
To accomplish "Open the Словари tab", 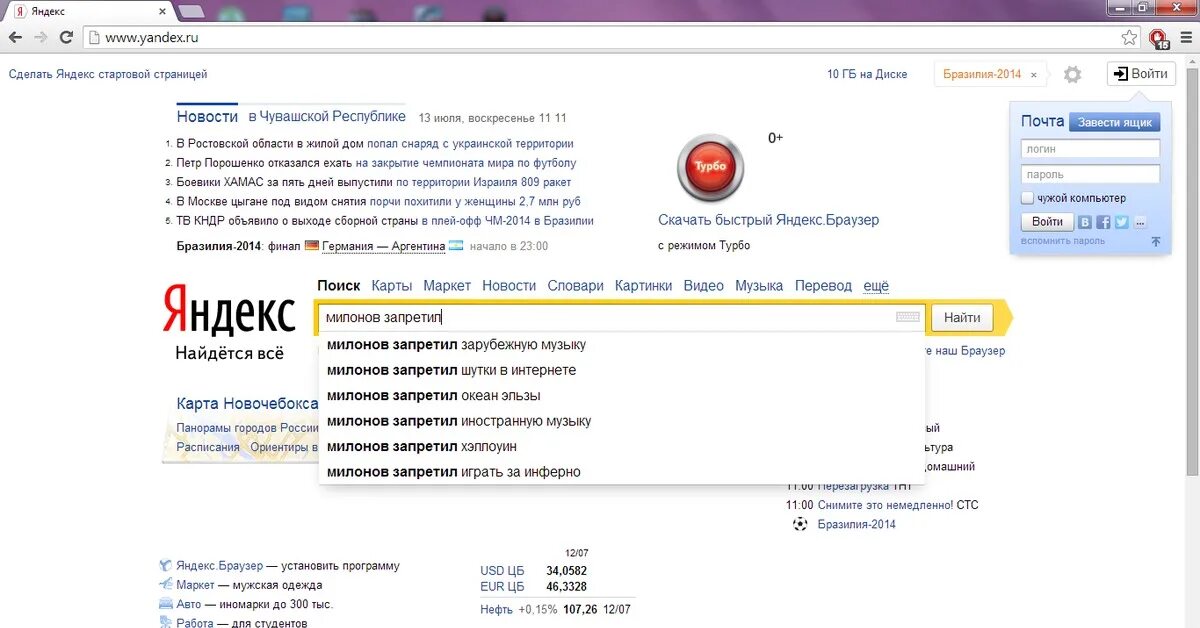I will click(576, 286).
